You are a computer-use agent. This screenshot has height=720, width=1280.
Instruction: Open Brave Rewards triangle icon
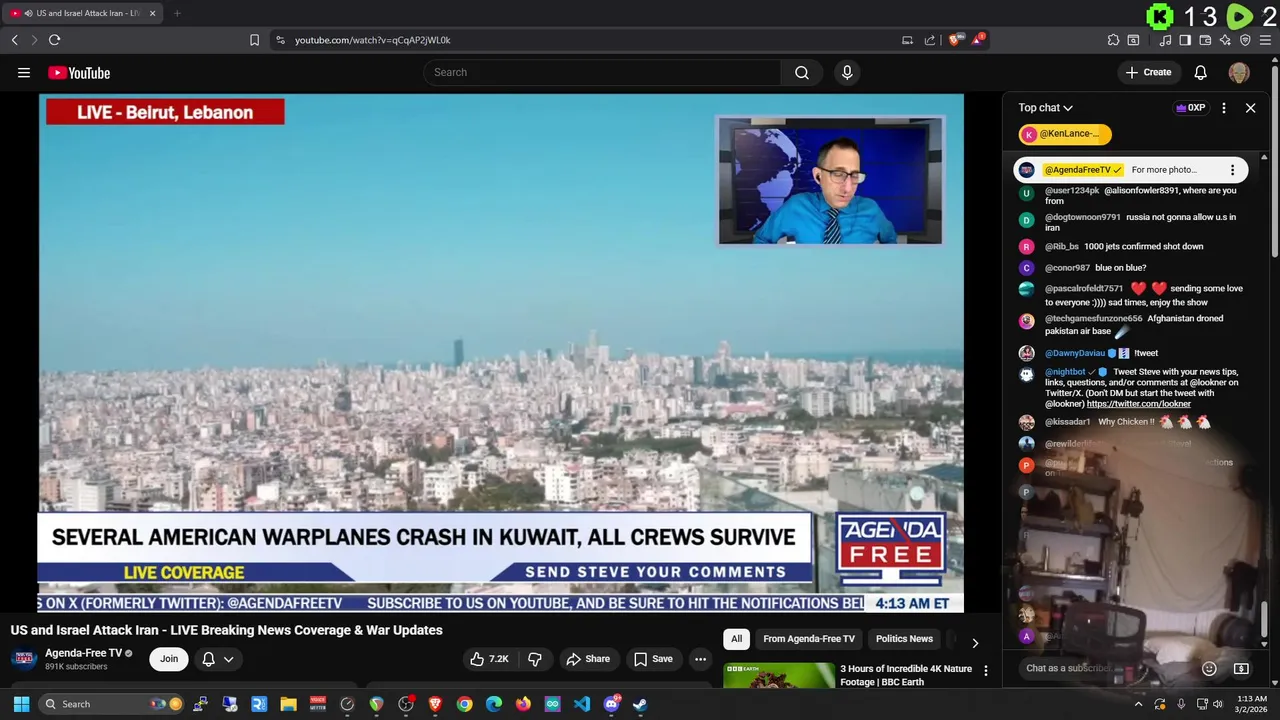[980, 40]
